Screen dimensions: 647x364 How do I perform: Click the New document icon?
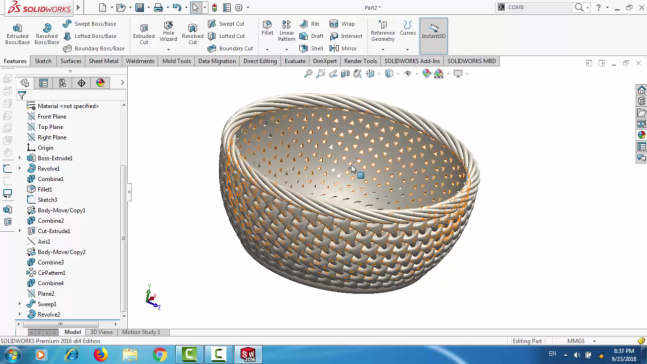[102, 7]
